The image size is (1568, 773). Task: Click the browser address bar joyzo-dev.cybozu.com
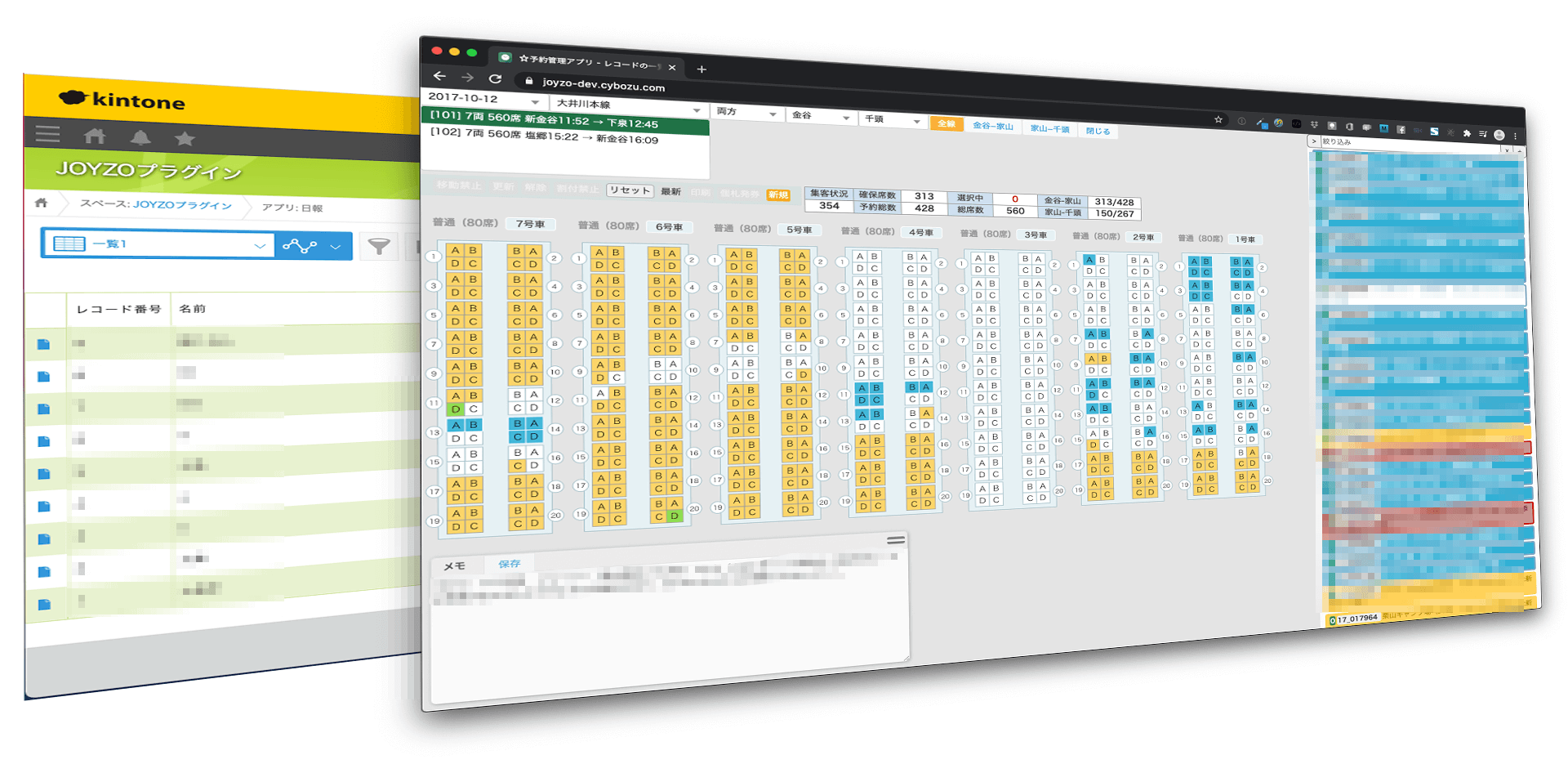pos(604,84)
